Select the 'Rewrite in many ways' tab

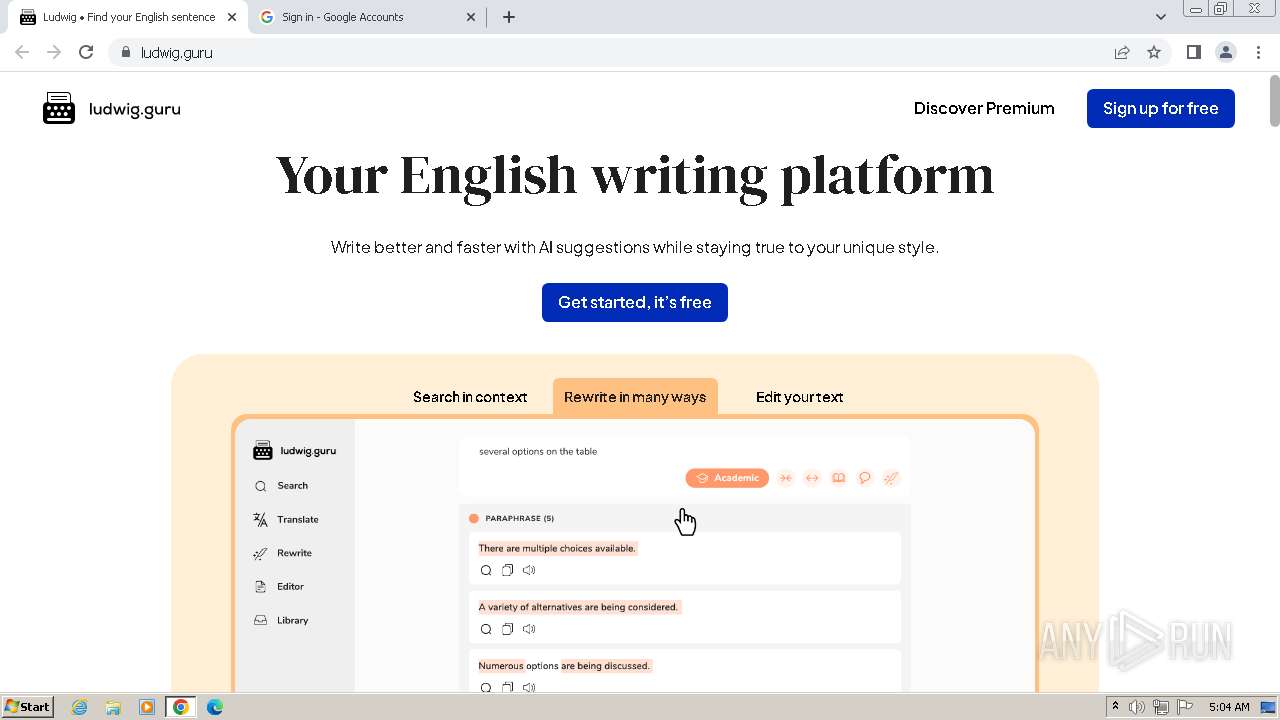tap(635, 397)
